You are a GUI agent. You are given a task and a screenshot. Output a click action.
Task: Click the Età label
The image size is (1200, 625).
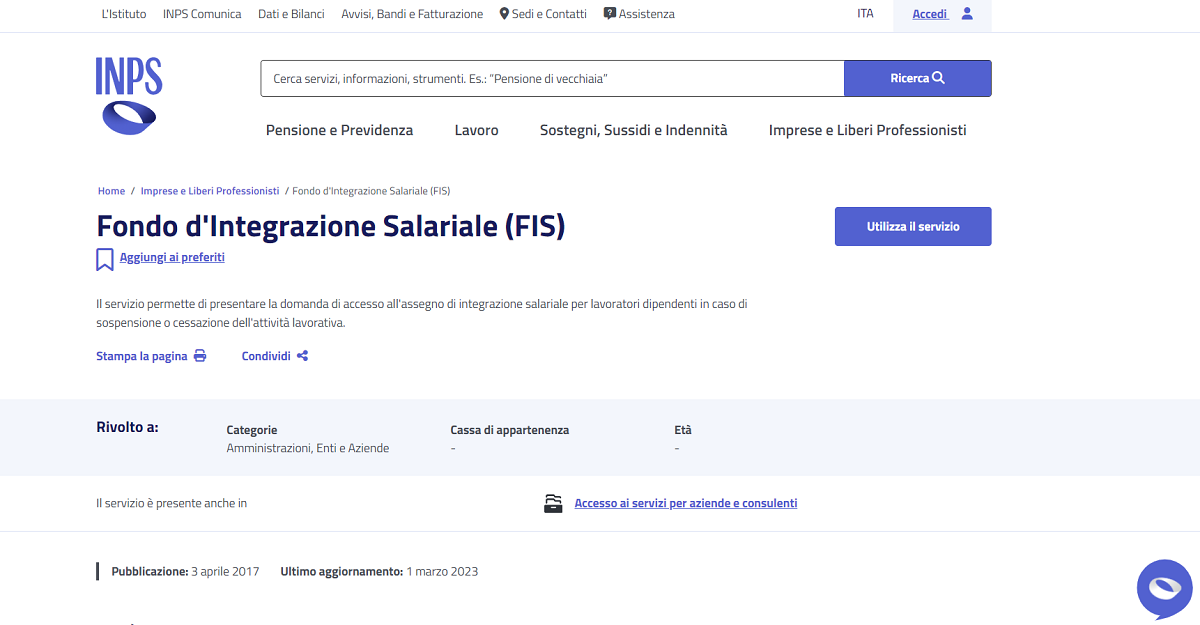[683, 430]
